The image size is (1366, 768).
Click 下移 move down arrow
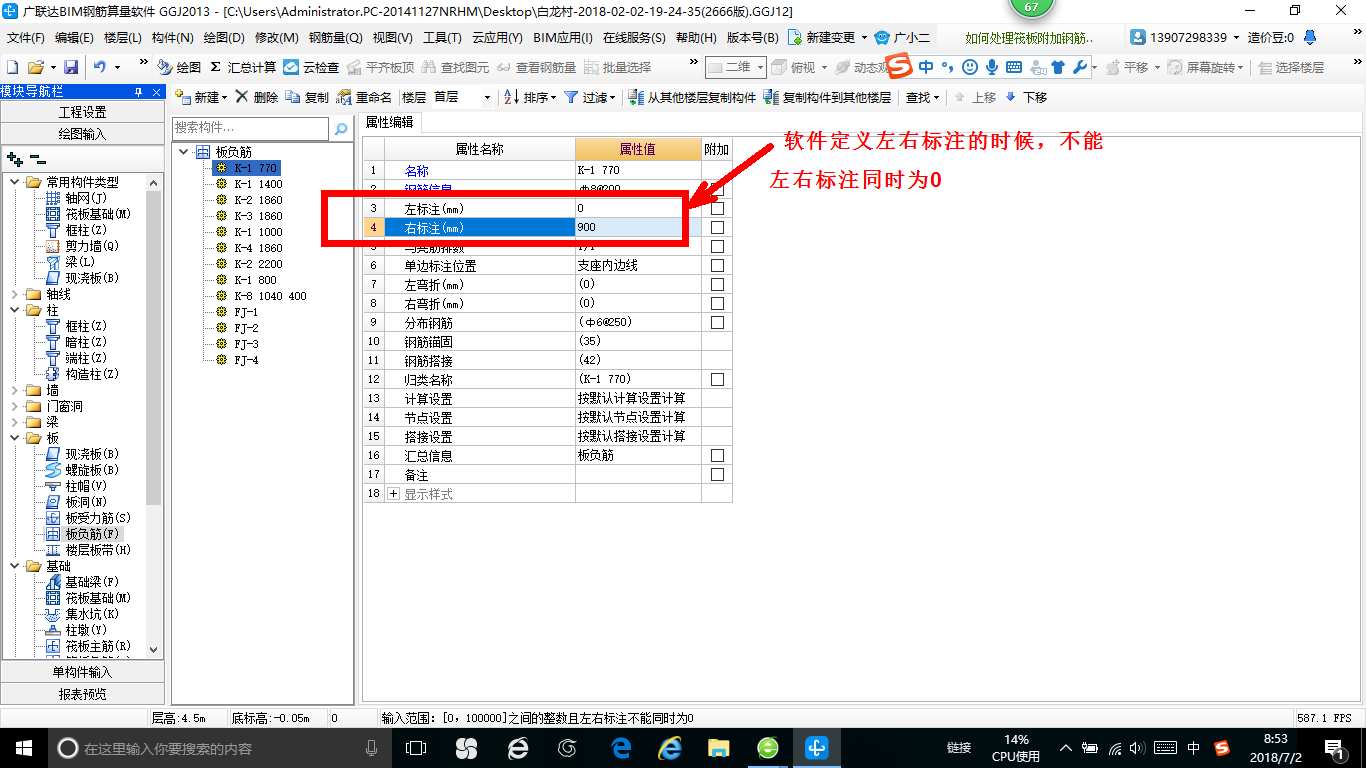point(1026,97)
